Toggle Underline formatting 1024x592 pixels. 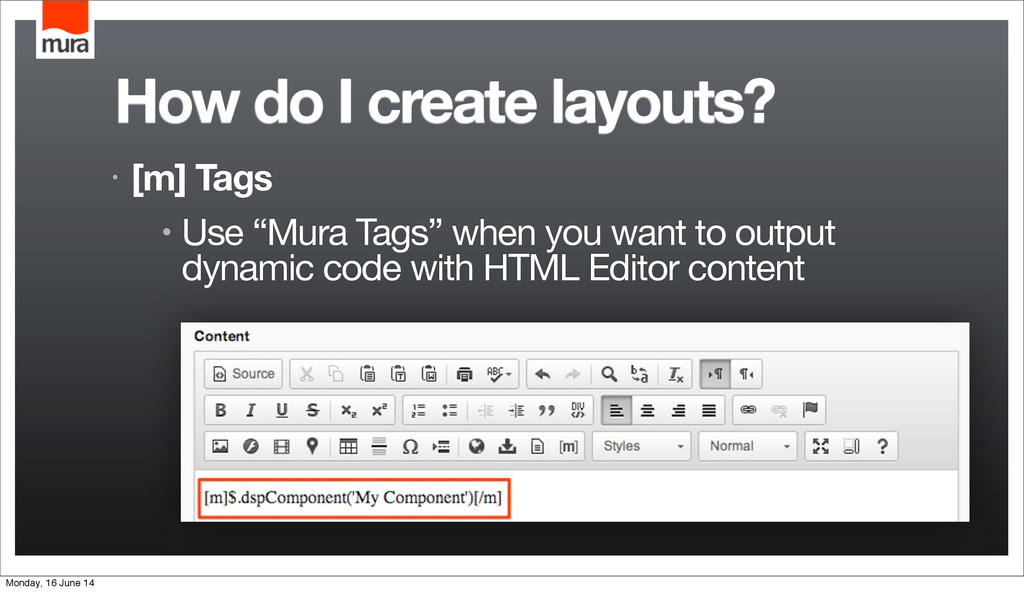click(x=281, y=410)
